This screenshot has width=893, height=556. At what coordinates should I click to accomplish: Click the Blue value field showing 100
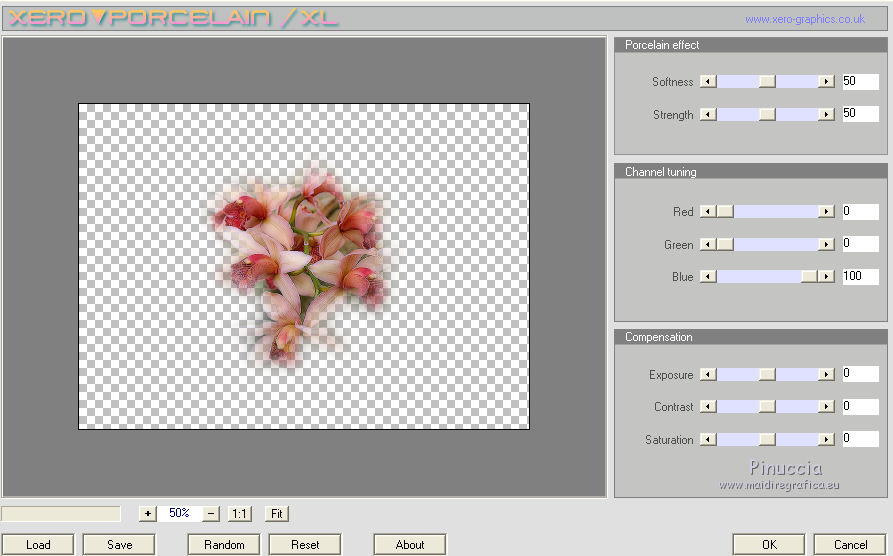861,276
